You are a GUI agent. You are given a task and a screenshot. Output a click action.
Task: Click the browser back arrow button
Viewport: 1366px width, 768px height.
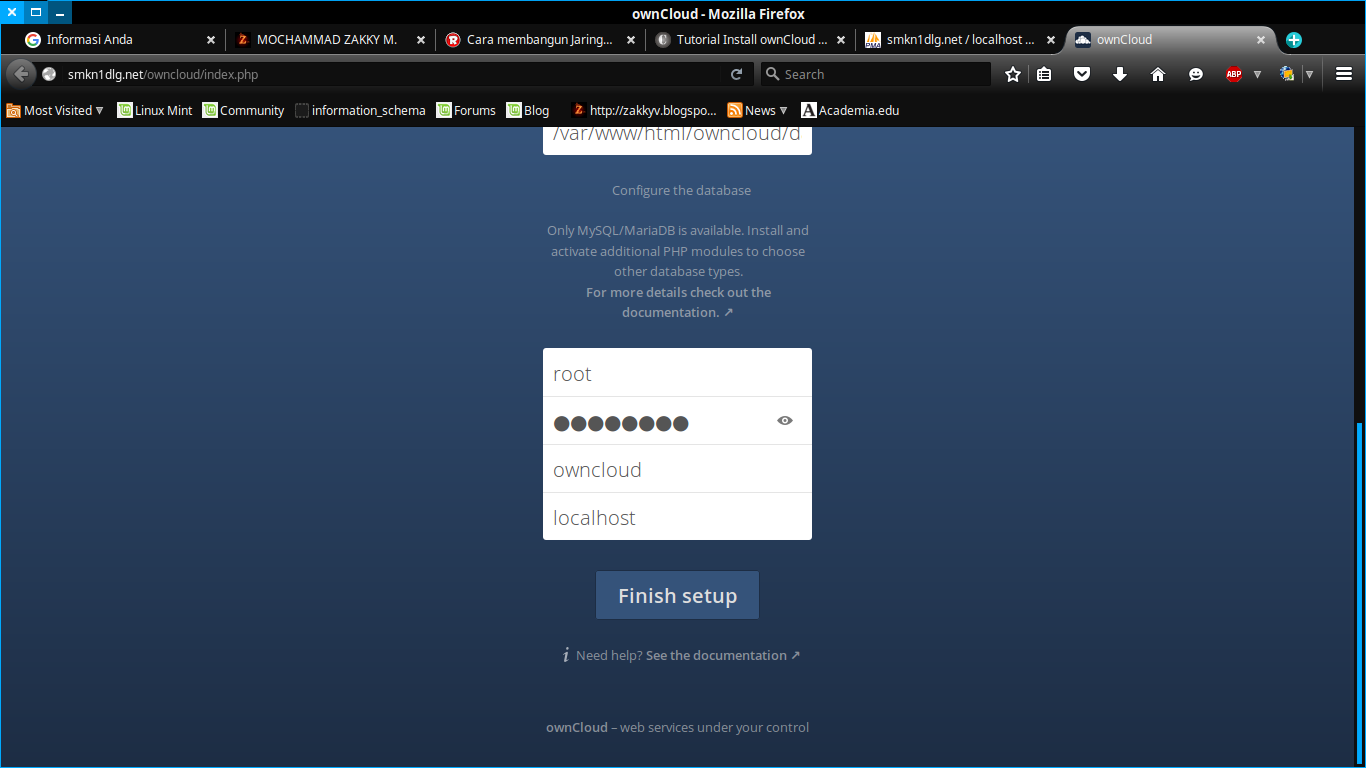[21, 74]
